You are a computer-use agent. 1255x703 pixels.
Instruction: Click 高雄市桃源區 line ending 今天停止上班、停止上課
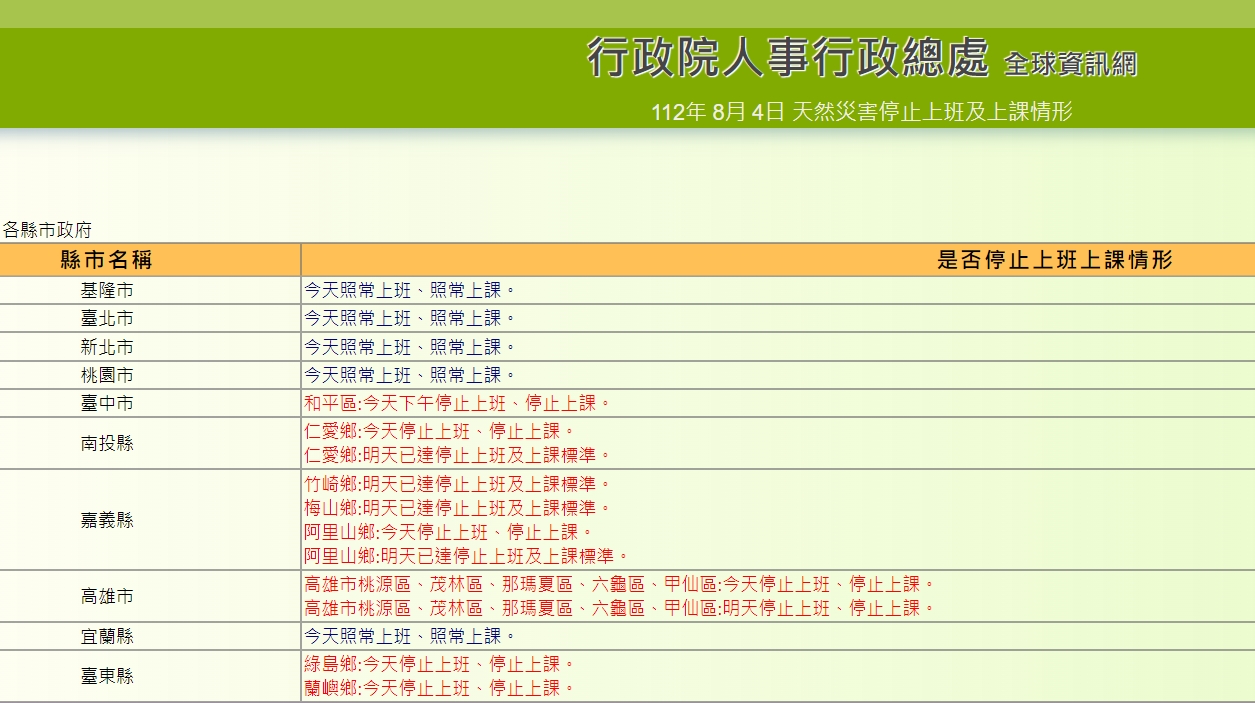click(x=620, y=584)
